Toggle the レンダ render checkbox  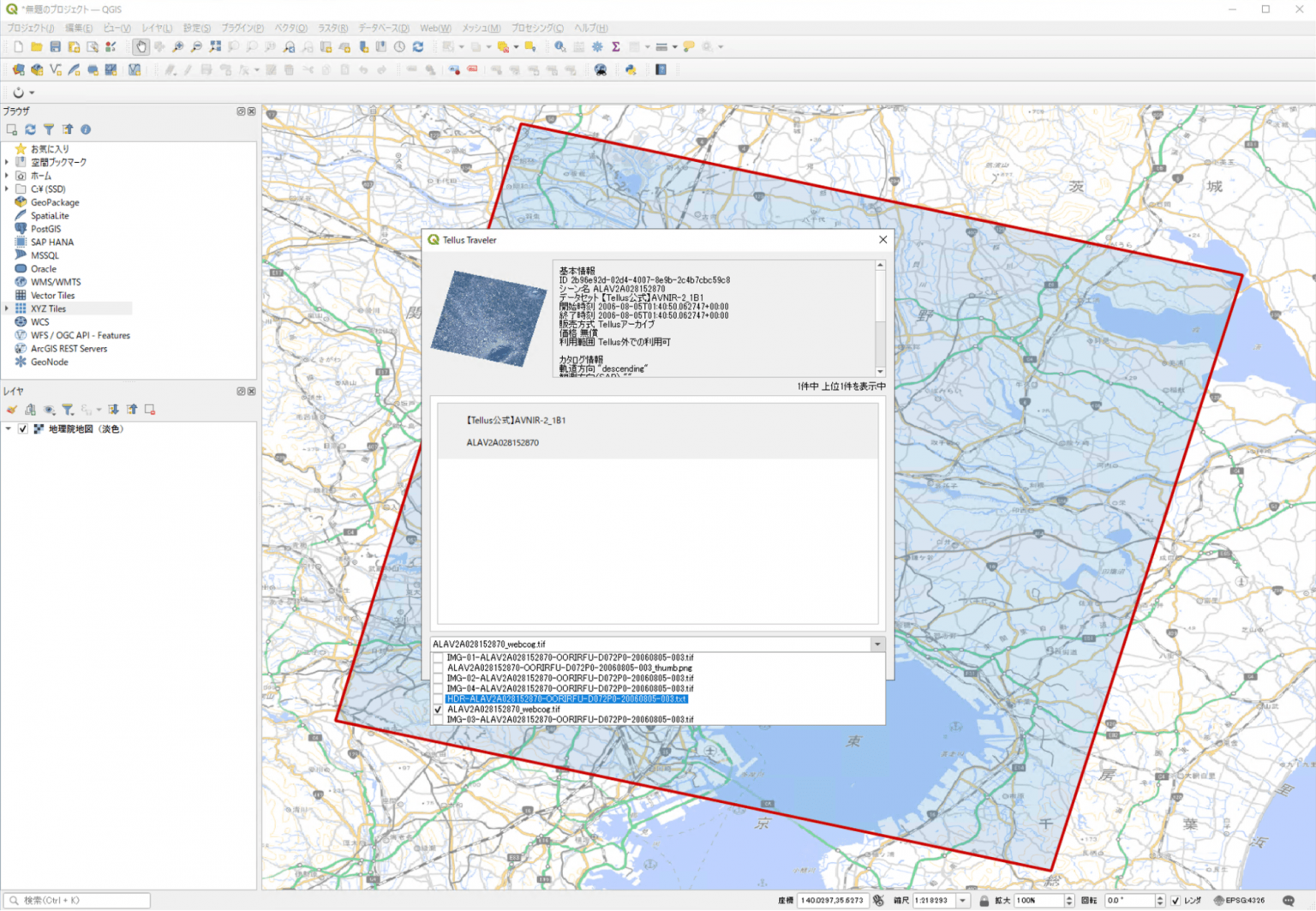pos(1175,901)
